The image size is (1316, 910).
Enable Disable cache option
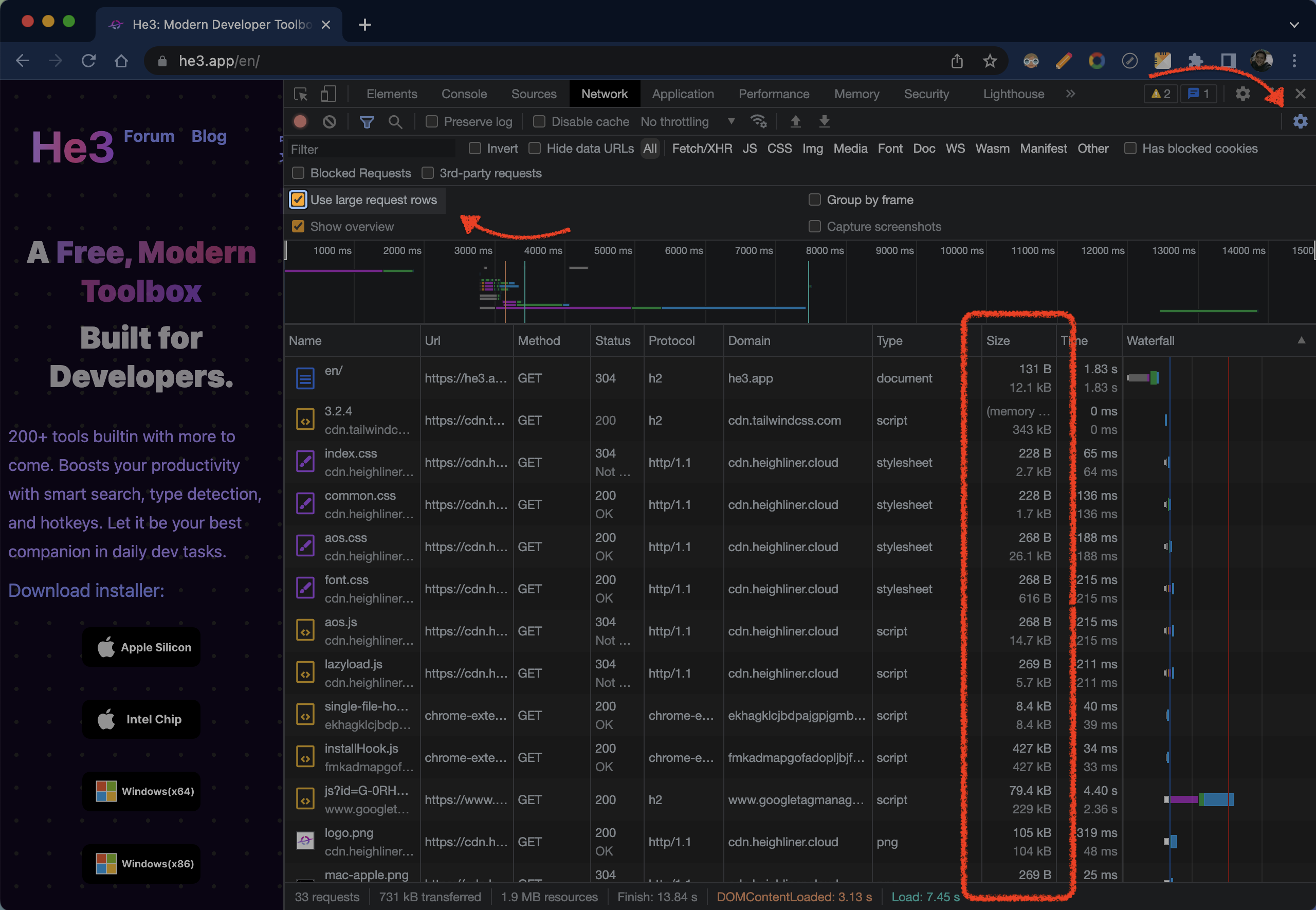539,121
